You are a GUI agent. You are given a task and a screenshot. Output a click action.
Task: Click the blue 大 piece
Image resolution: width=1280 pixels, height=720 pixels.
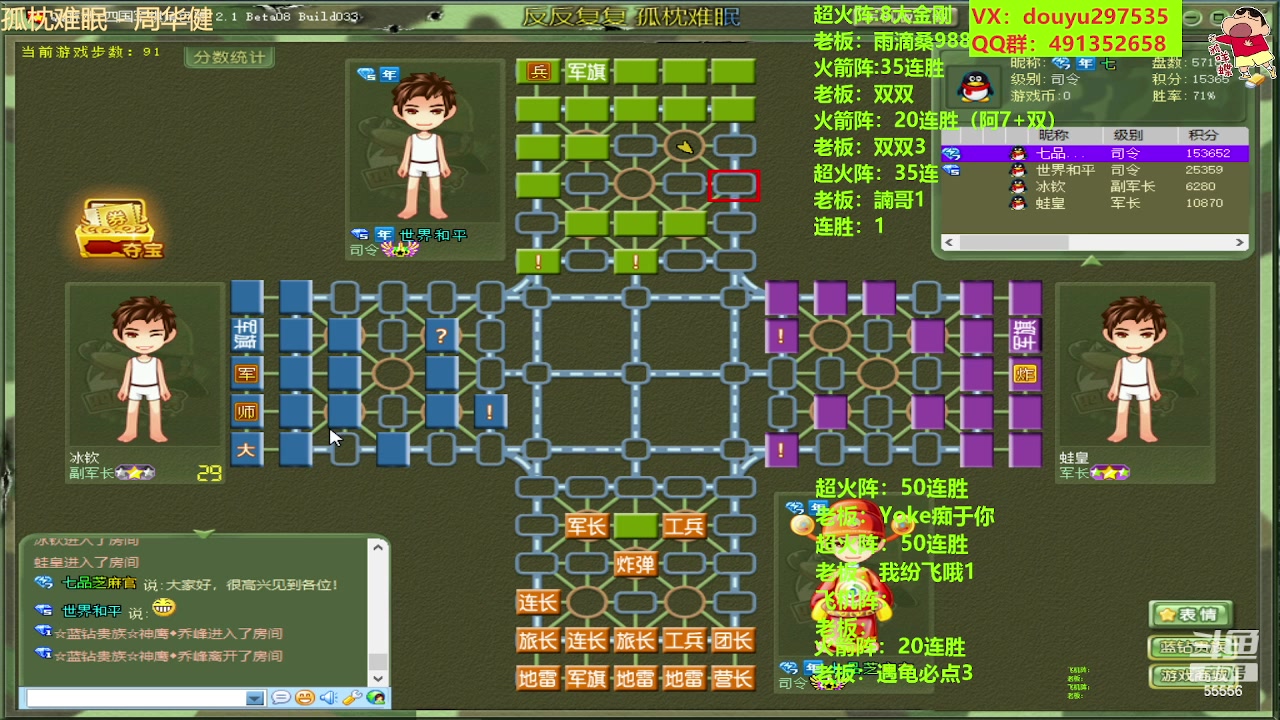click(246, 449)
